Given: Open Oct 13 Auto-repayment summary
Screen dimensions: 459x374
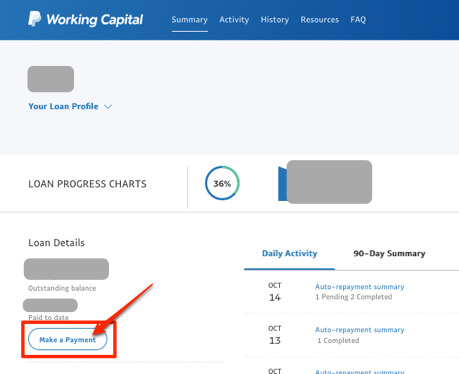Looking at the screenshot, I should 360,330.
